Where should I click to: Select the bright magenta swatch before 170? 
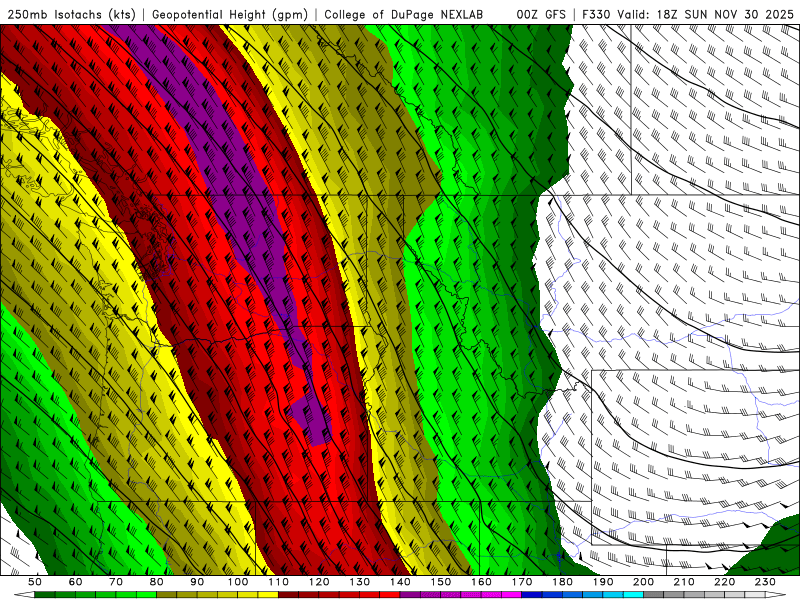coord(511,594)
